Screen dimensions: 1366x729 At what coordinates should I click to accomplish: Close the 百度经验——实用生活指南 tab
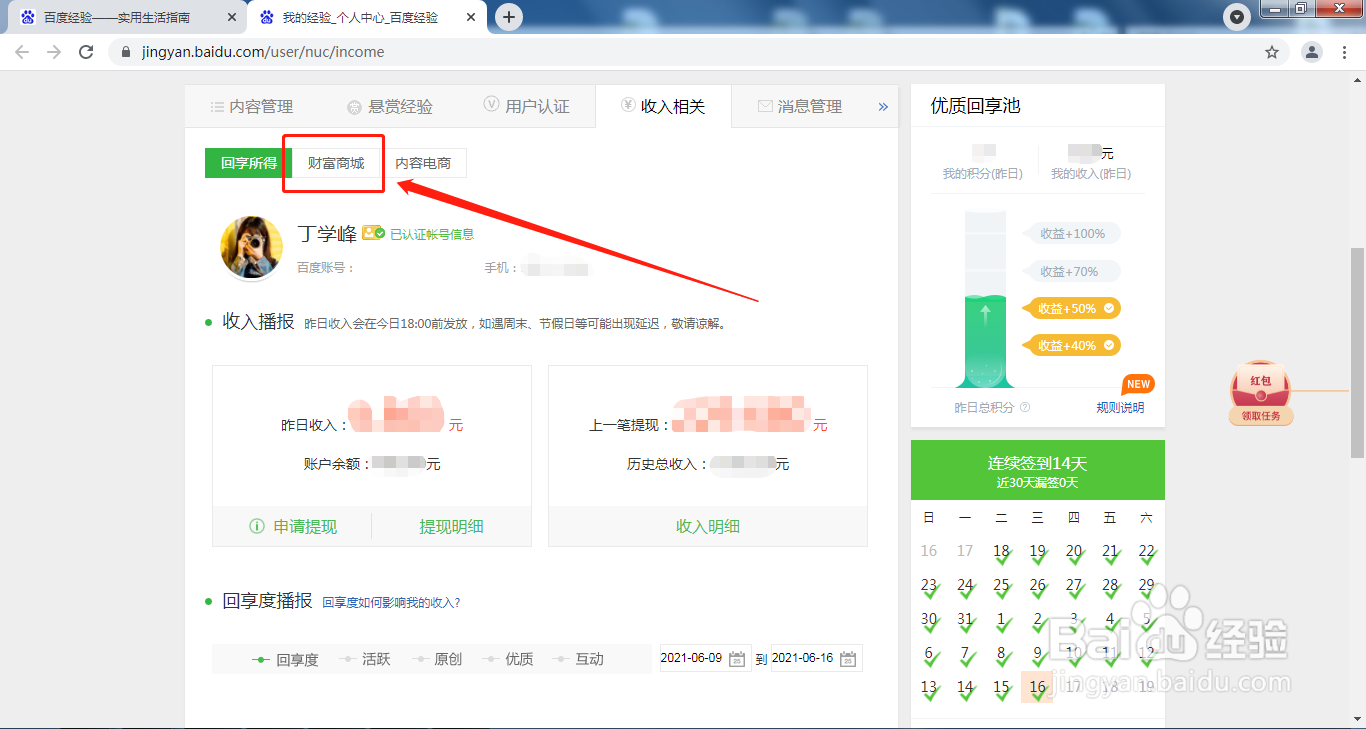232,18
